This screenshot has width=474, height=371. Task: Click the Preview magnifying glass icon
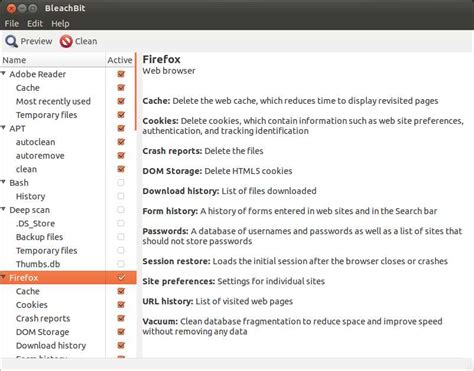pyautogui.click(x=11, y=41)
